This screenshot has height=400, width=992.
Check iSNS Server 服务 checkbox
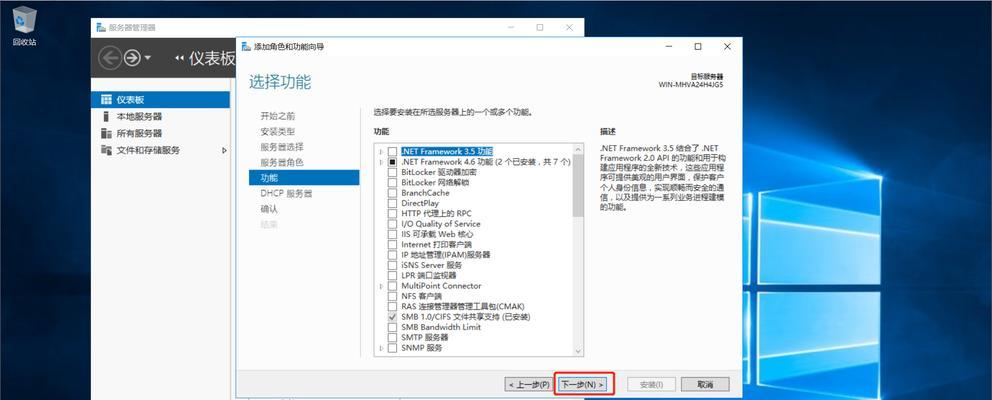coord(393,265)
